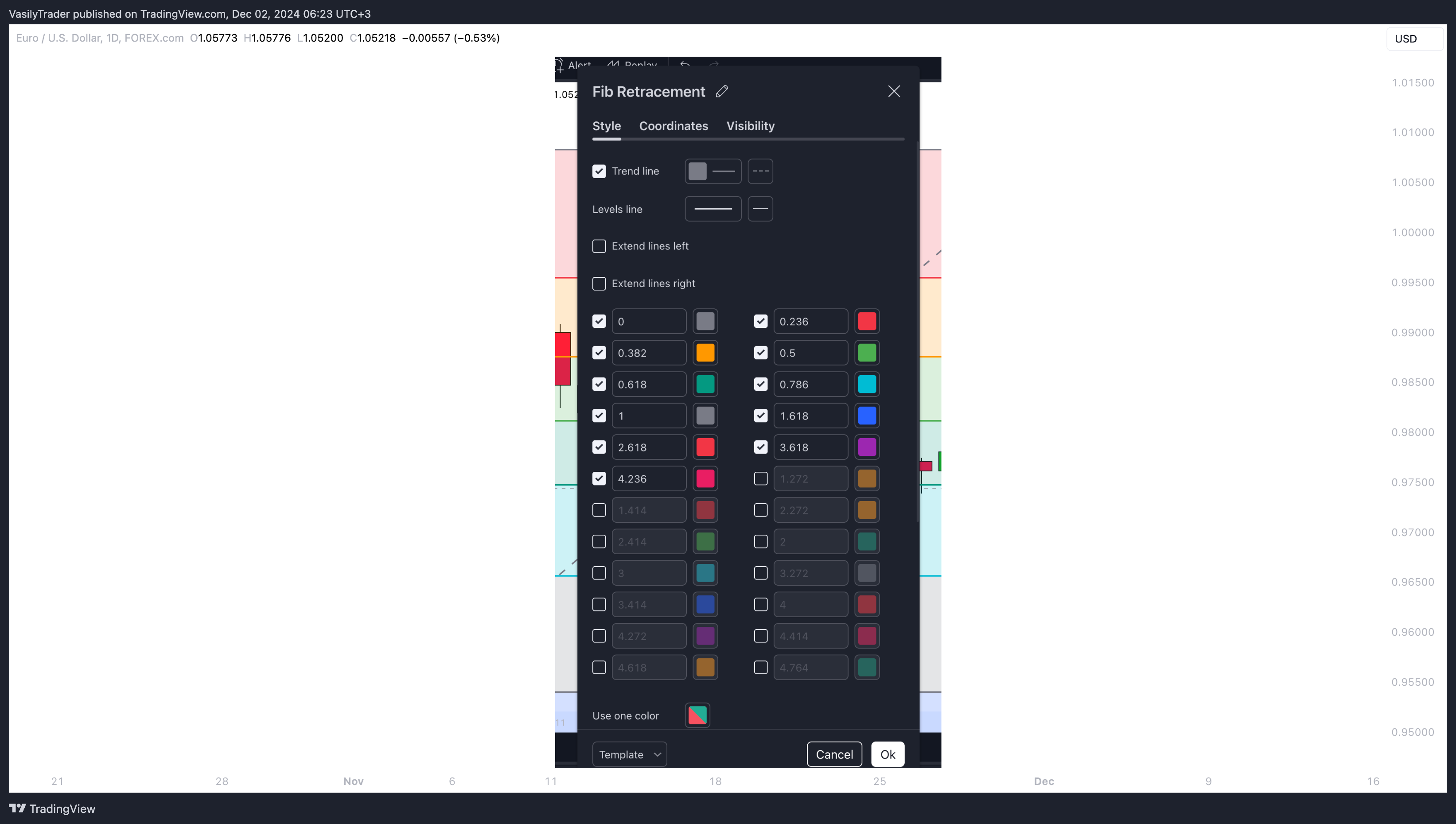
Task: Uncheck the 0.5 level checkbox
Action: point(760,353)
